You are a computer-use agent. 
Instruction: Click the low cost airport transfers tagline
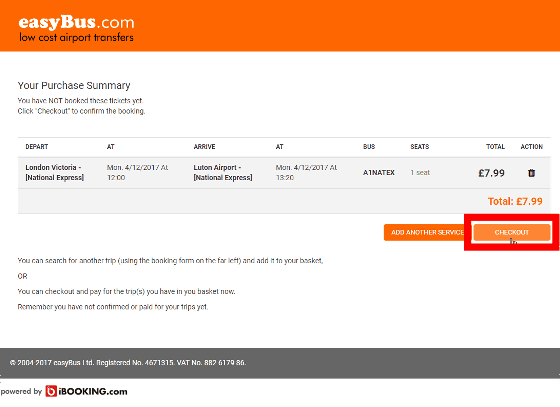(x=76, y=37)
